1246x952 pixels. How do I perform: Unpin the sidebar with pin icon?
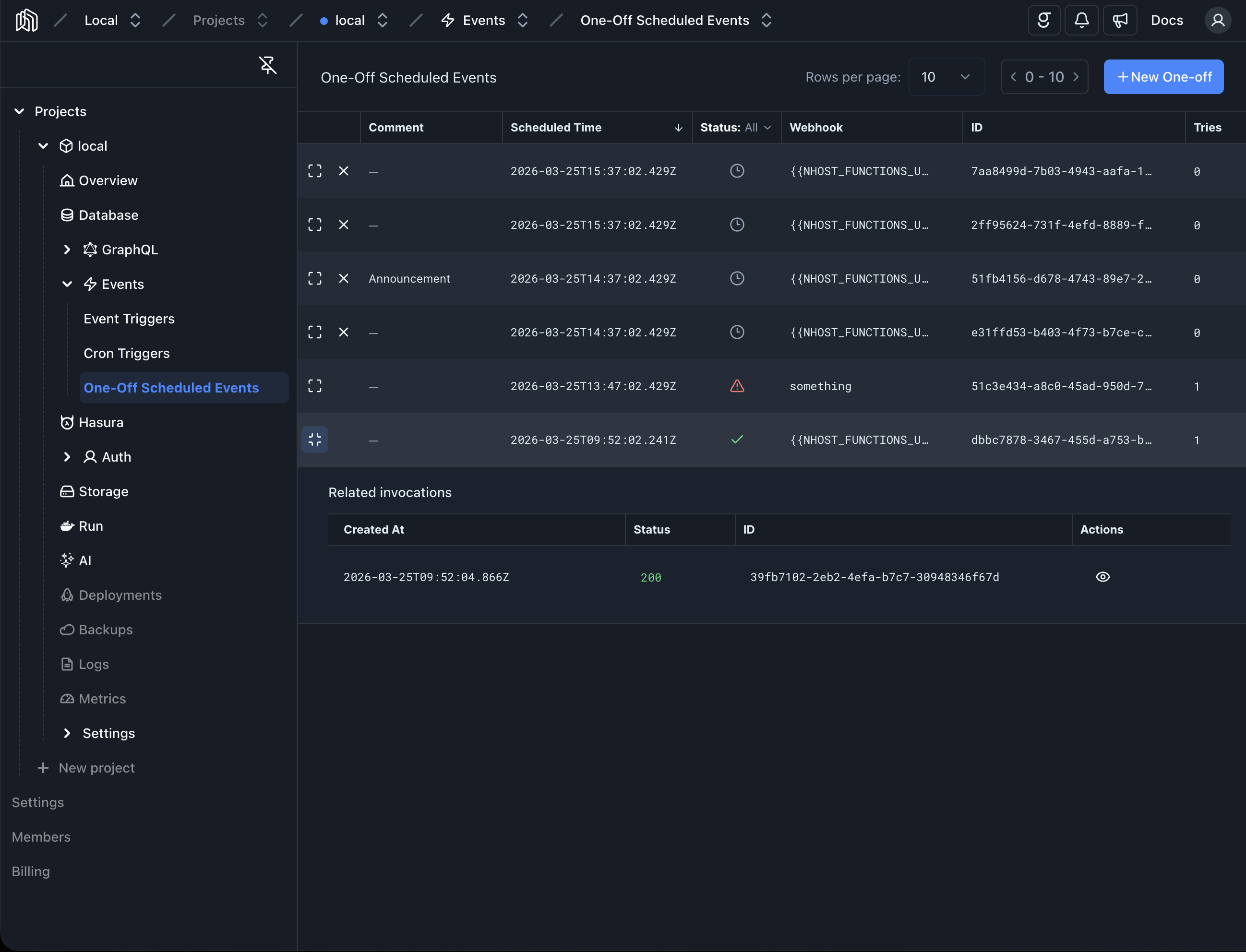click(x=267, y=65)
